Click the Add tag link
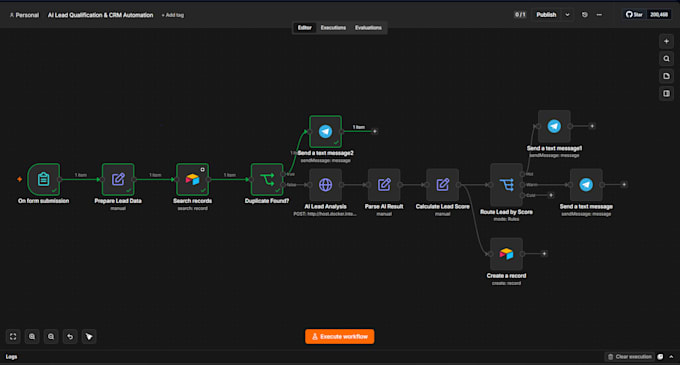This screenshot has height=365, width=680. pyautogui.click(x=173, y=15)
